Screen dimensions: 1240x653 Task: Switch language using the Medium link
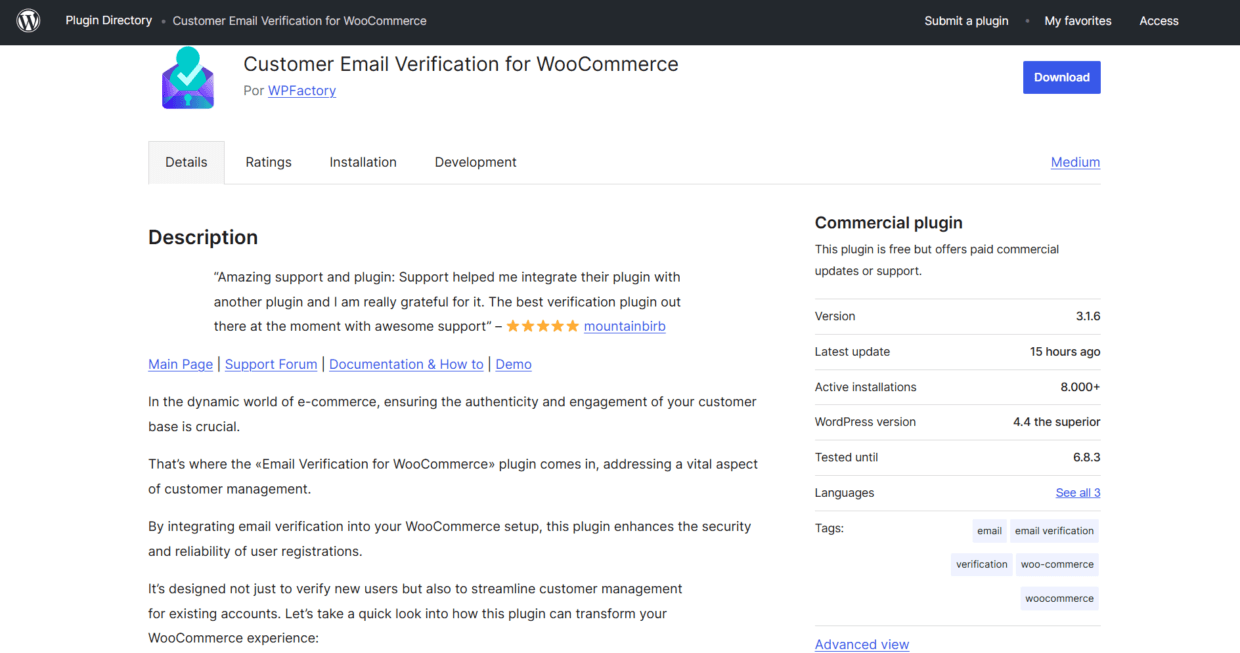point(1075,161)
